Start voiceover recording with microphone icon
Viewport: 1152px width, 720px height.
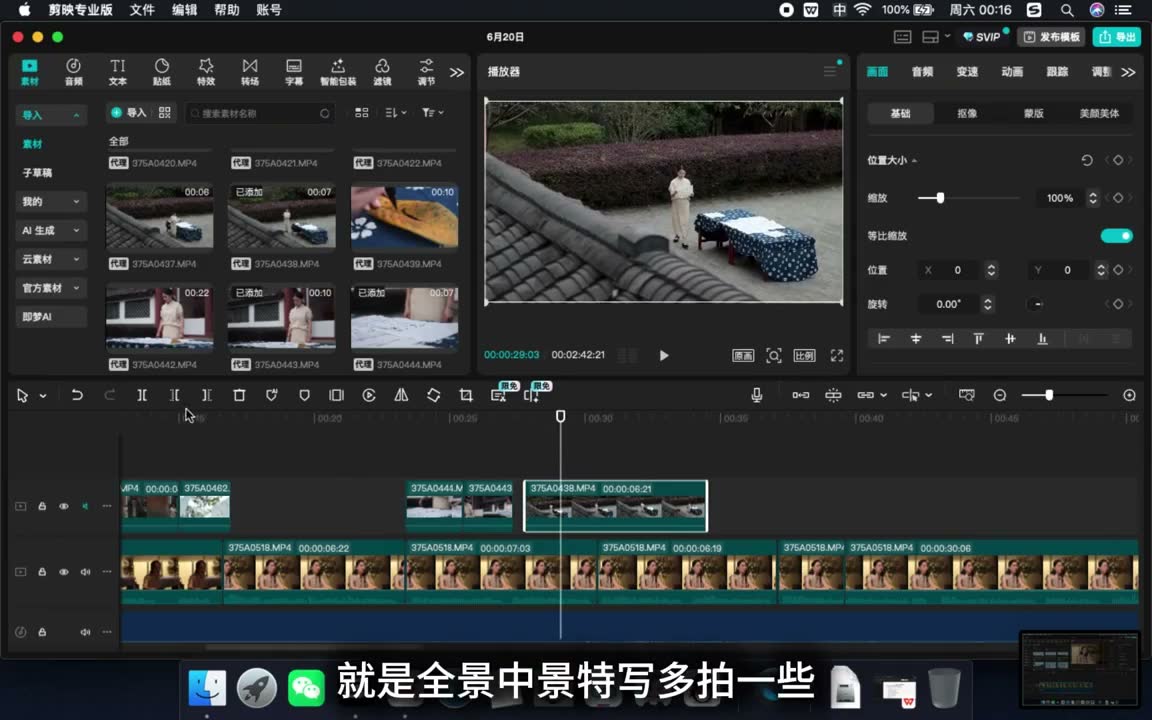pyautogui.click(x=756, y=395)
